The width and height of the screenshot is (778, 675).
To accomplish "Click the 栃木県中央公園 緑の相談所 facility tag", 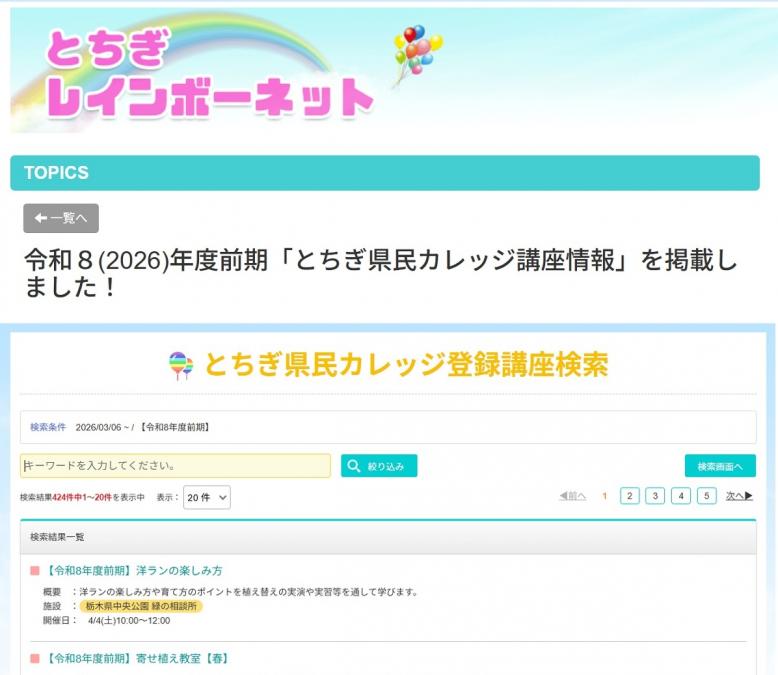I will click(142, 606).
